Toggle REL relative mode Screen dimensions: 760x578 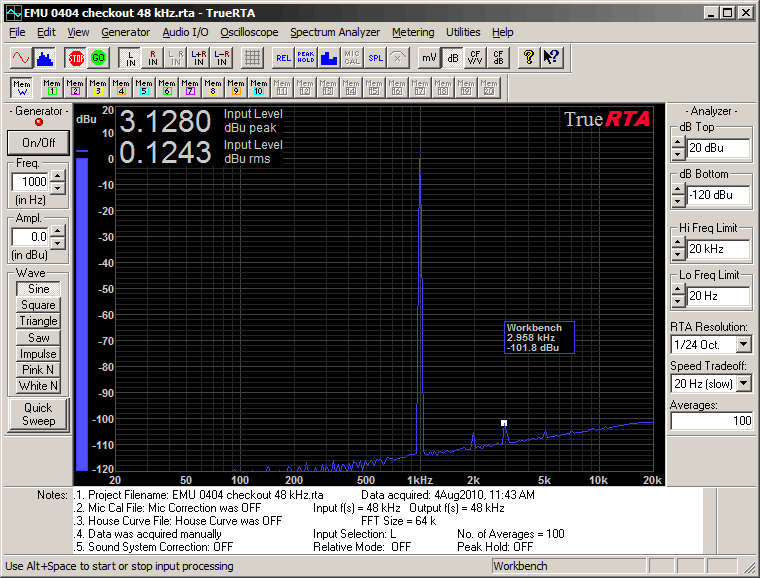tap(283, 58)
